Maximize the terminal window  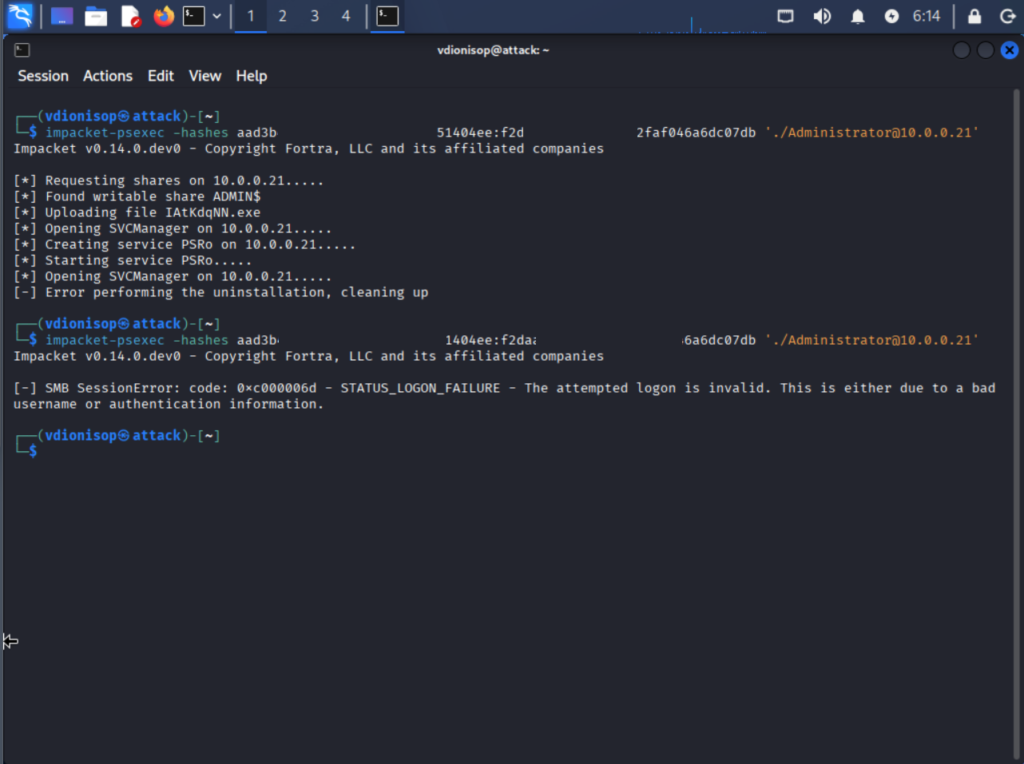[985, 50]
